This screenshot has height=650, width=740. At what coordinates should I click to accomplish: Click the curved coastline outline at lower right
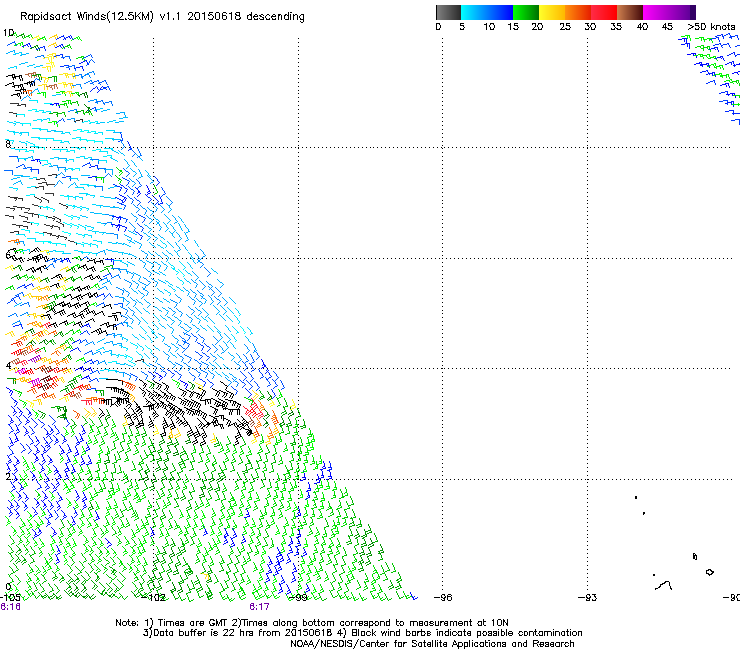pos(664,585)
